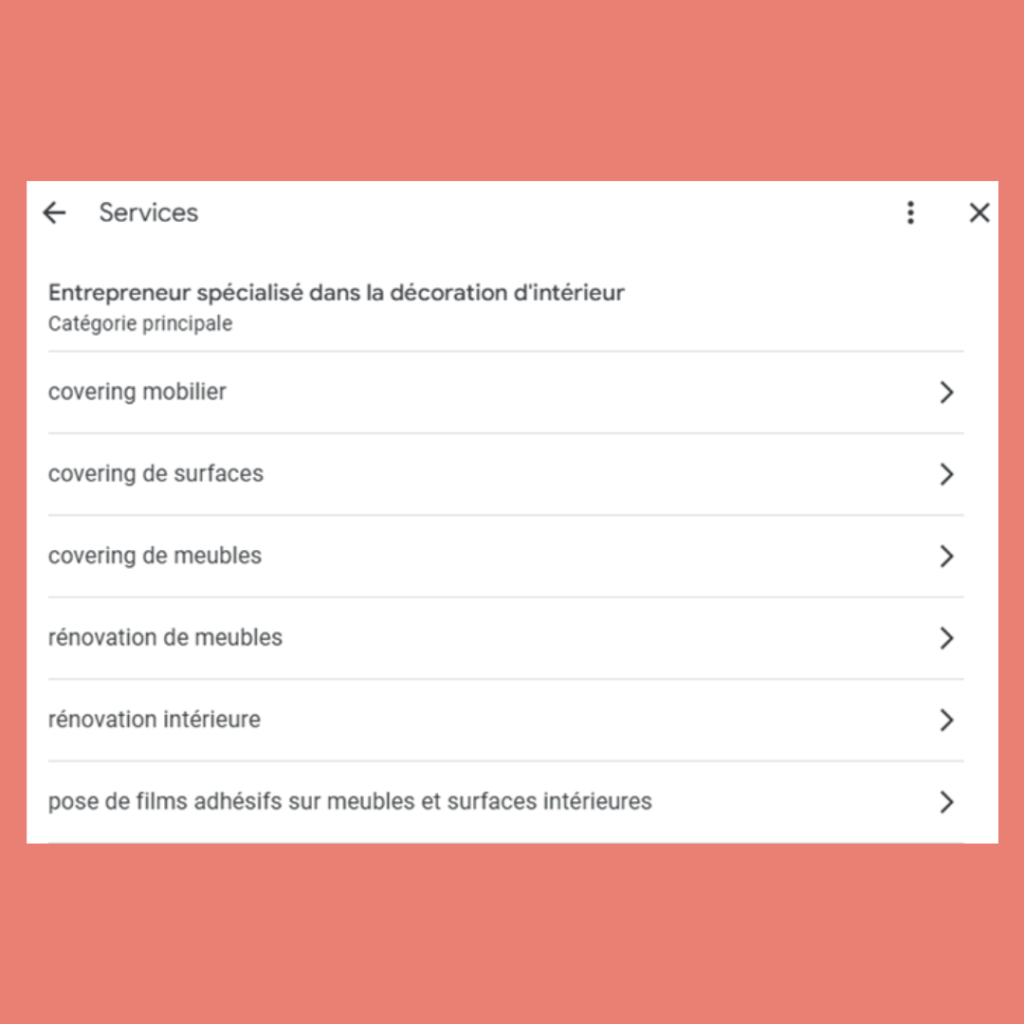Click the main category 'Entrepreneur spécialisé' heading
The height and width of the screenshot is (1024, 1024).
pos(336,292)
